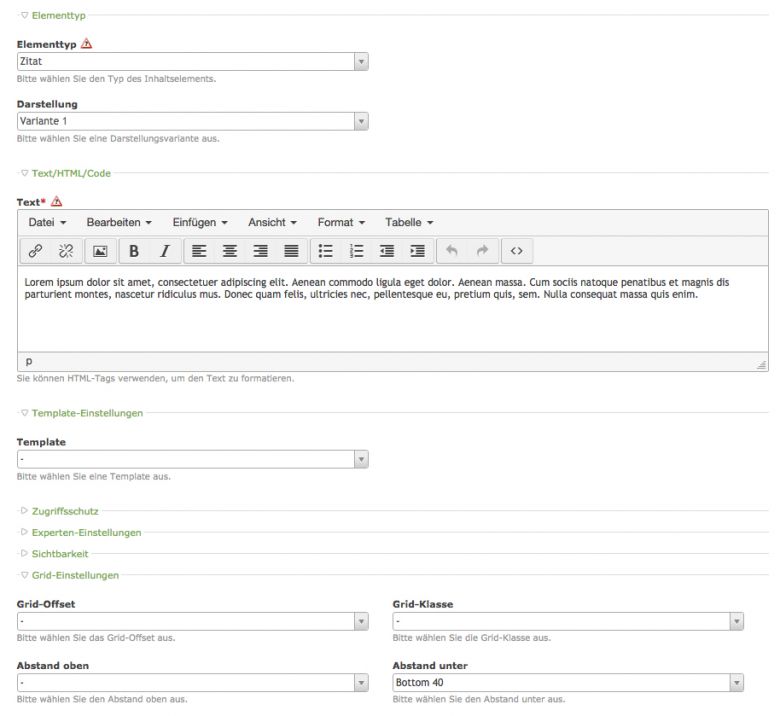
Task: Collapse the Grid-Einstellungen section
Action: (75, 575)
